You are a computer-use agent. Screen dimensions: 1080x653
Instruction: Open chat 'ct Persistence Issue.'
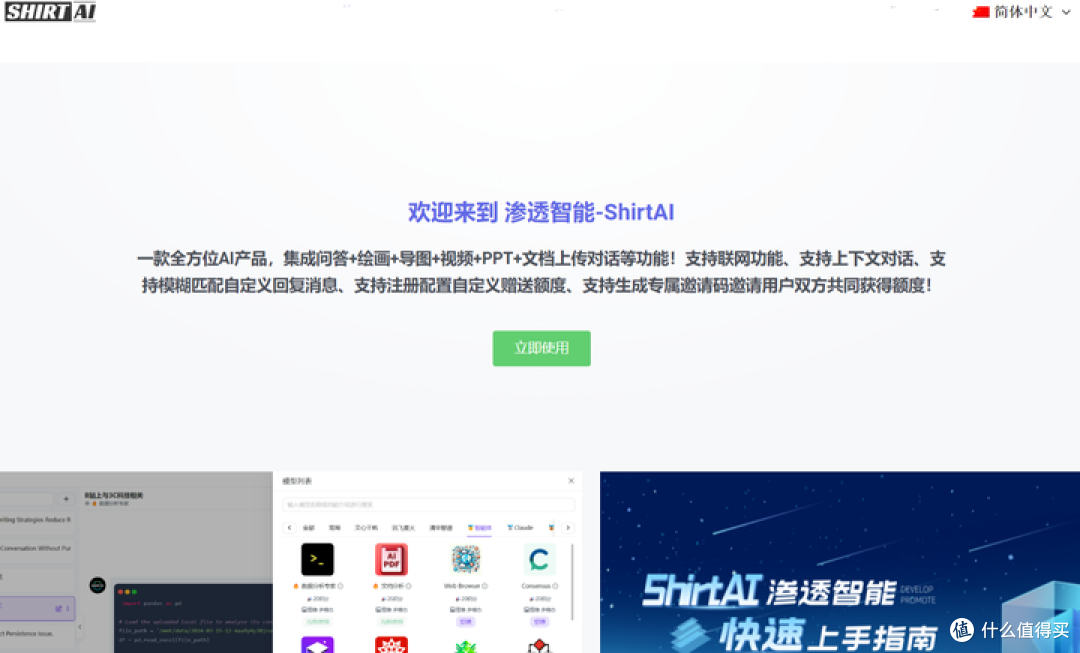[x=37, y=634]
